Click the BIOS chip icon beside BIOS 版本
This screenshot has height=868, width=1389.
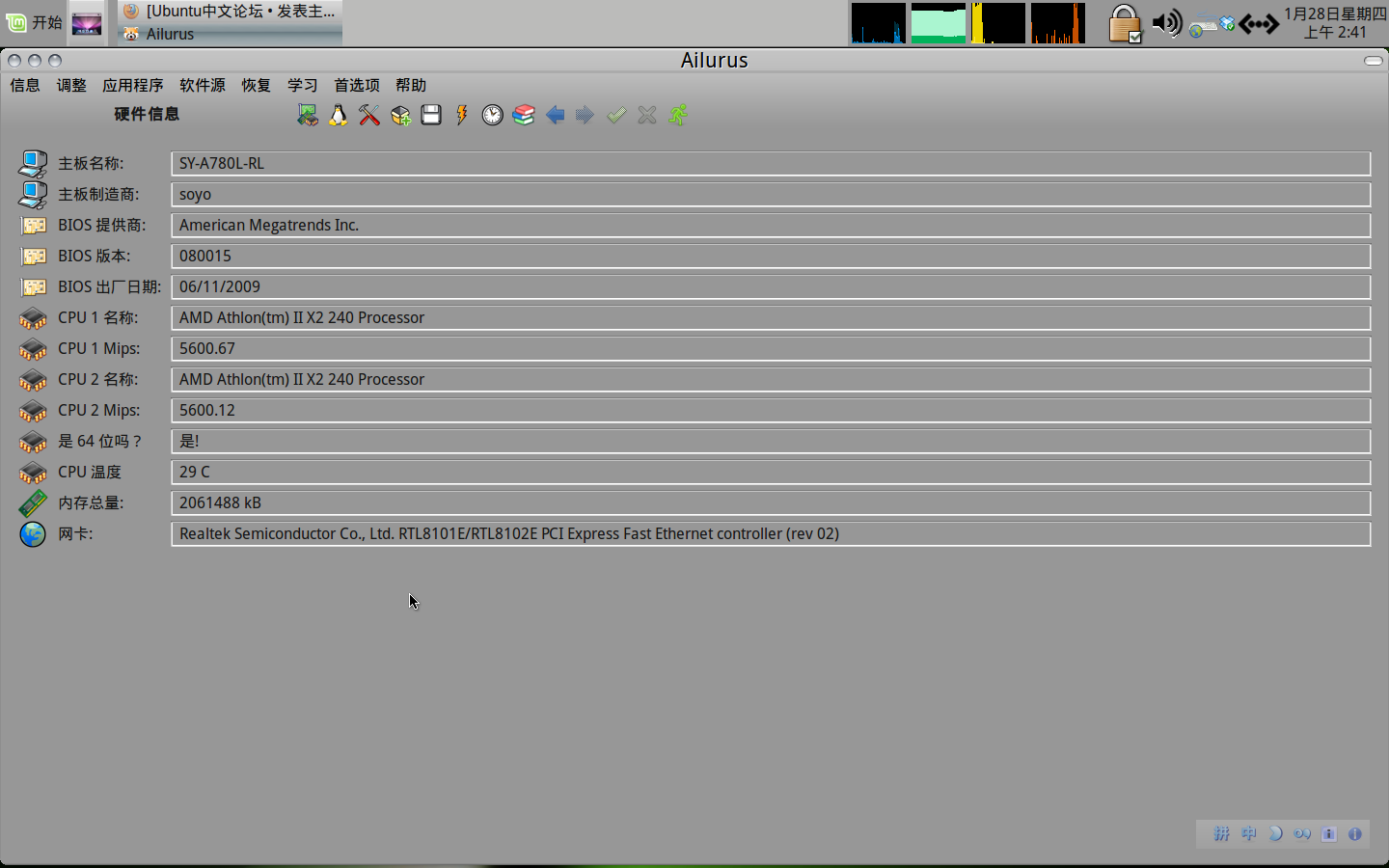(x=34, y=257)
